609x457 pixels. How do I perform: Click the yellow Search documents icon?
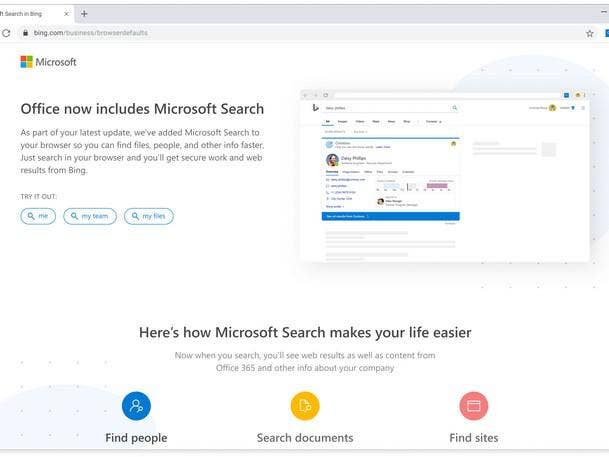pos(305,406)
